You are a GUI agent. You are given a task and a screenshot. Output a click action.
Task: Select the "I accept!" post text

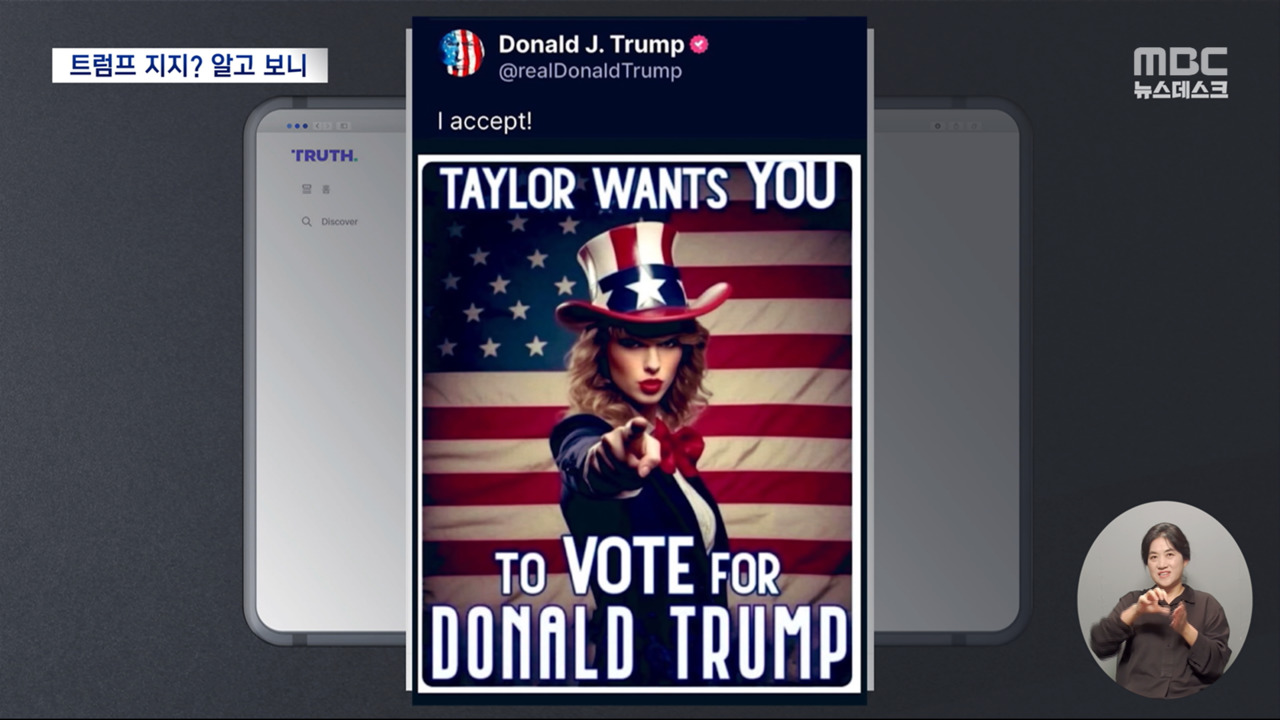[x=484, y=122]
